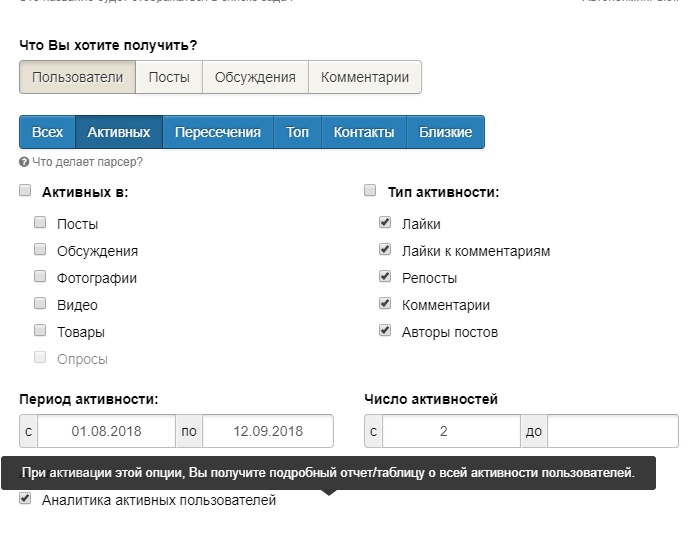Image resolution: width=692 pixels, height=533 pixels.
Task: Click the empty maximum activities 'до' field
Action: (x=612, y=432)
